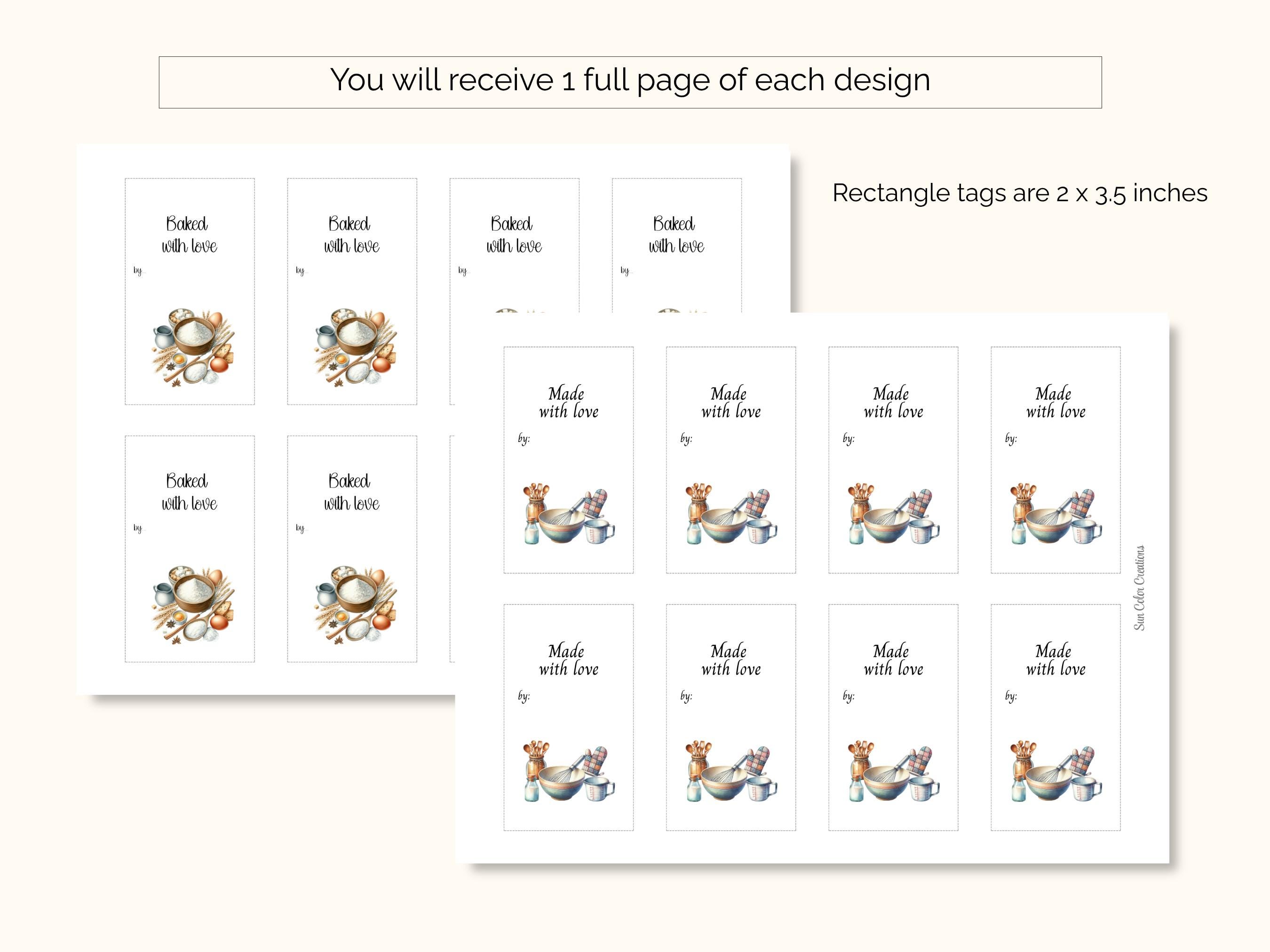Select second "Baked with love" tag in bottom row

(x=352, y=549)
